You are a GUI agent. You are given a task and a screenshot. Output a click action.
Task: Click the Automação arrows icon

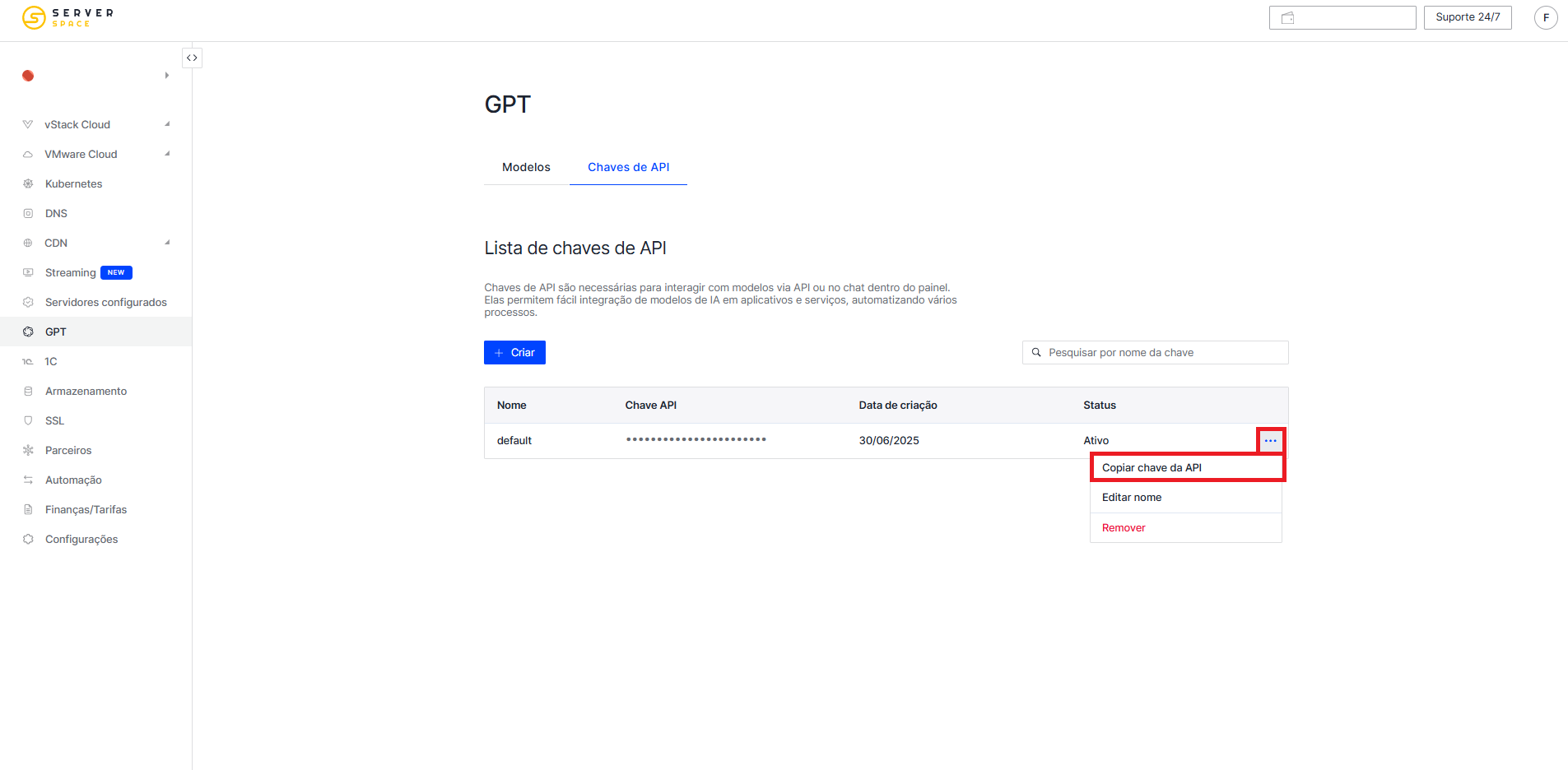pos(28,480)
